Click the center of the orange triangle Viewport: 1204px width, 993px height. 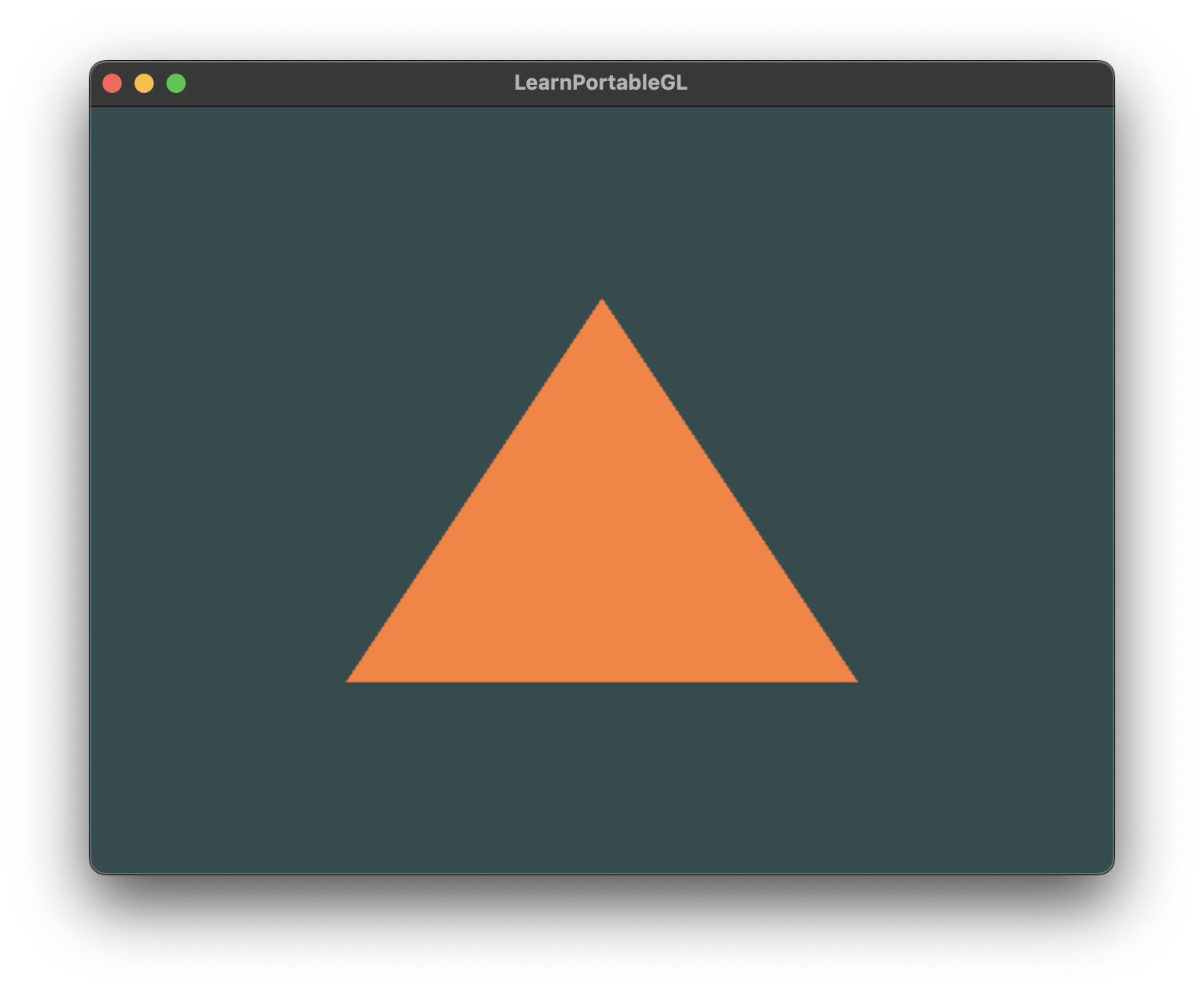(602, 553)
